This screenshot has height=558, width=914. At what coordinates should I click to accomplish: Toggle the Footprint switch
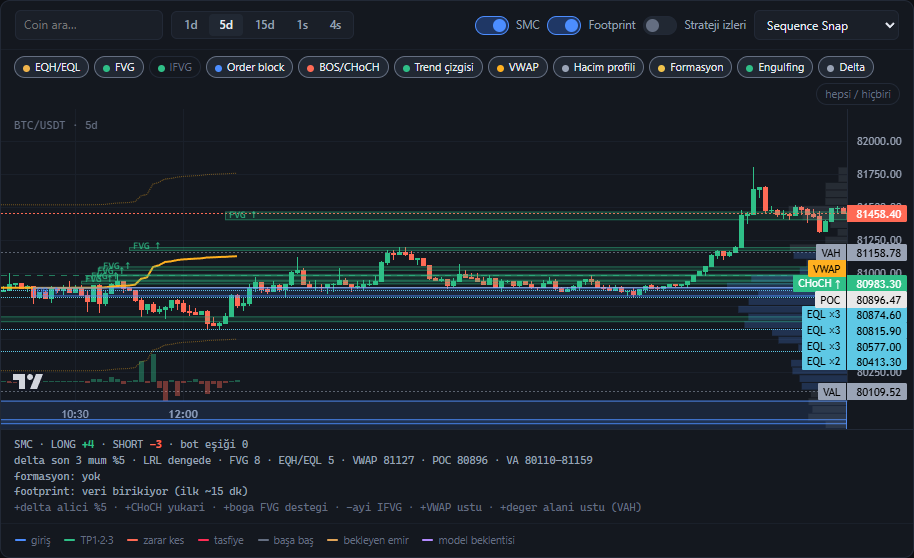click(x=564, y=26)
